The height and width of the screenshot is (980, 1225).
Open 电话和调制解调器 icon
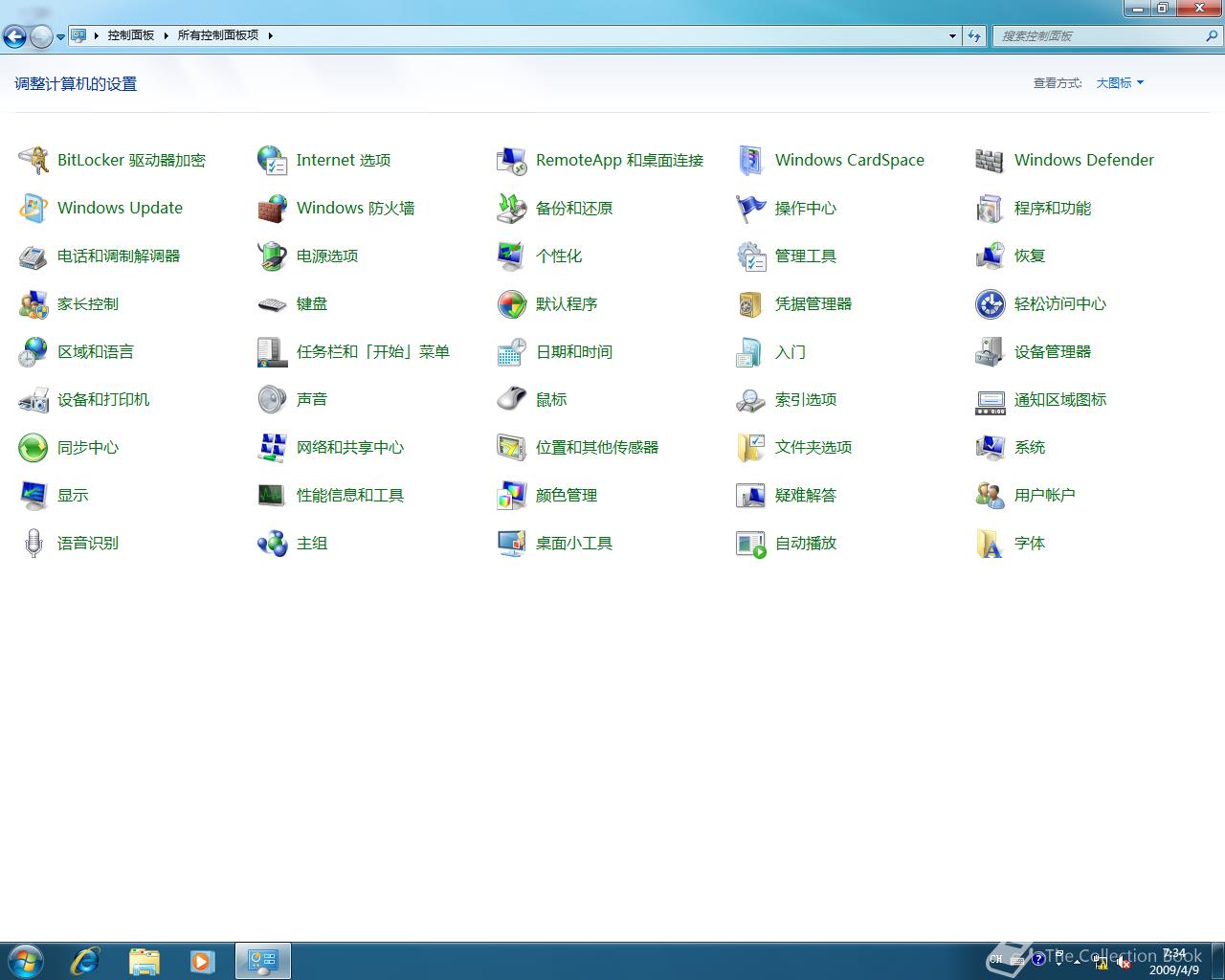(33, 256)
